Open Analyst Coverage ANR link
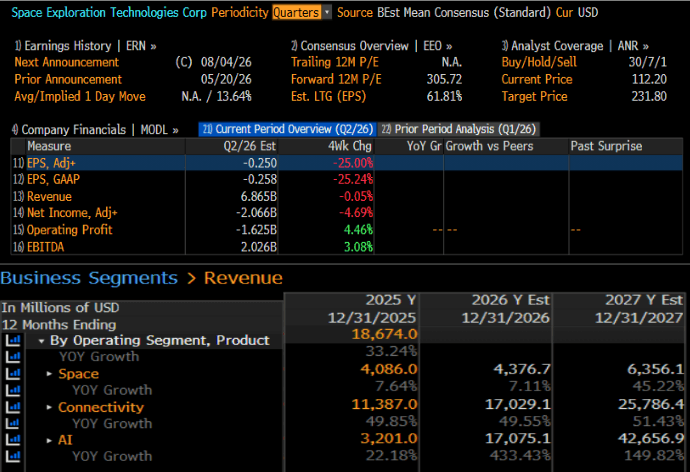Image resolution: width=690 pixels, height=472 pixels. pos(575,46)
